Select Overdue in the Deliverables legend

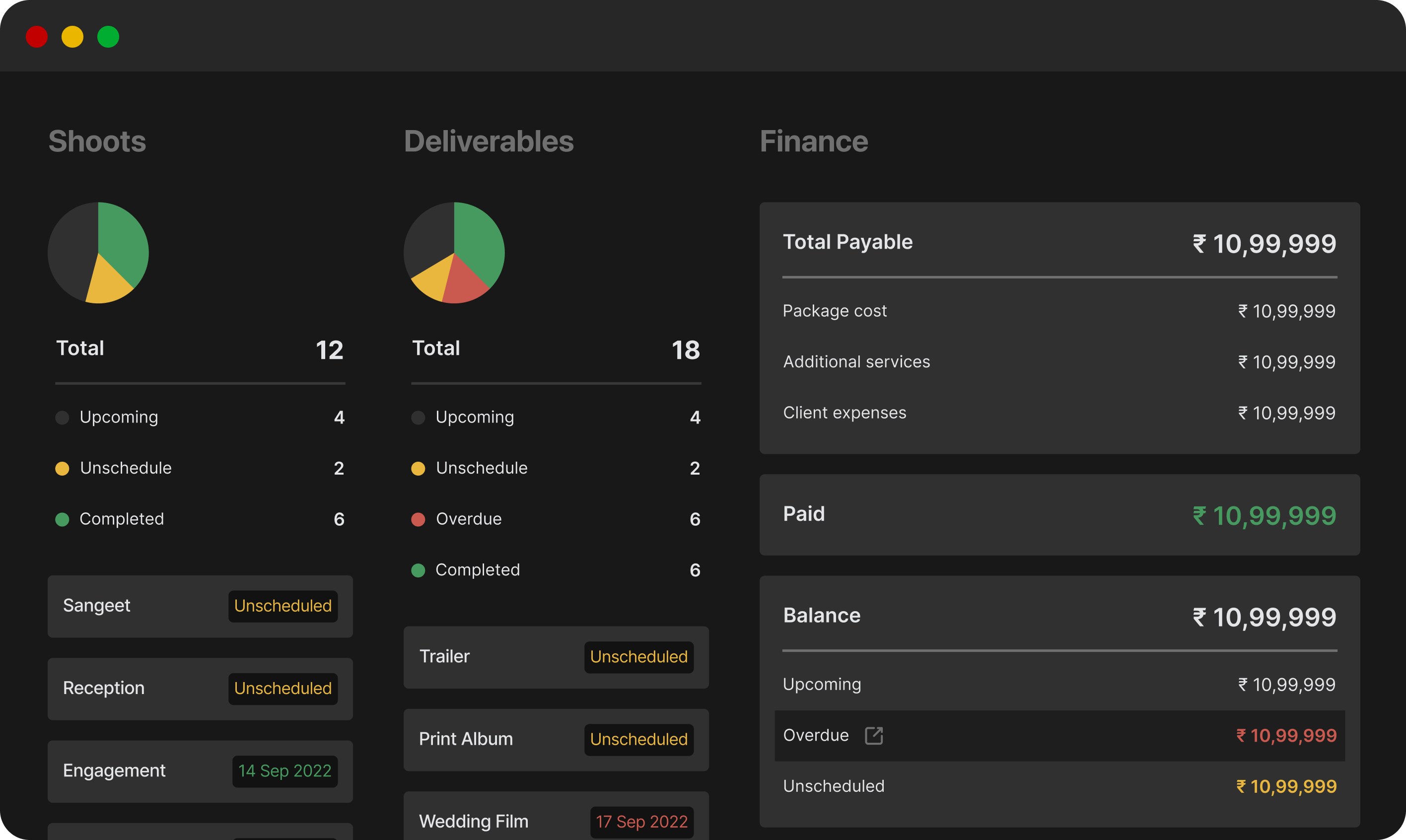click(557, 519)
